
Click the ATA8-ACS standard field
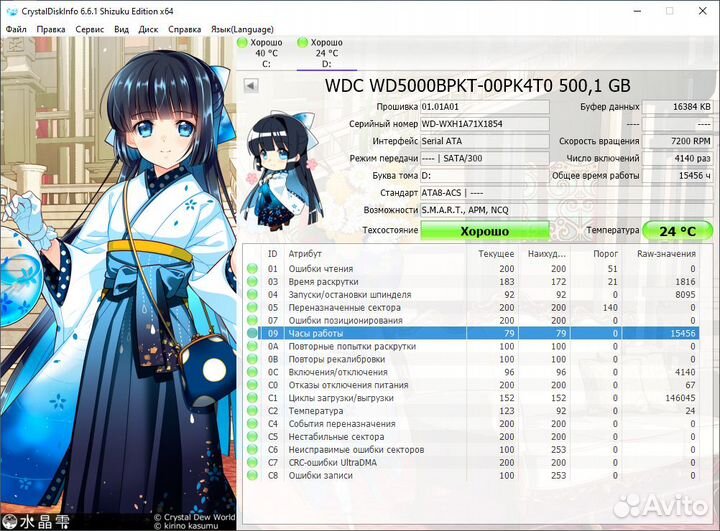567,193
